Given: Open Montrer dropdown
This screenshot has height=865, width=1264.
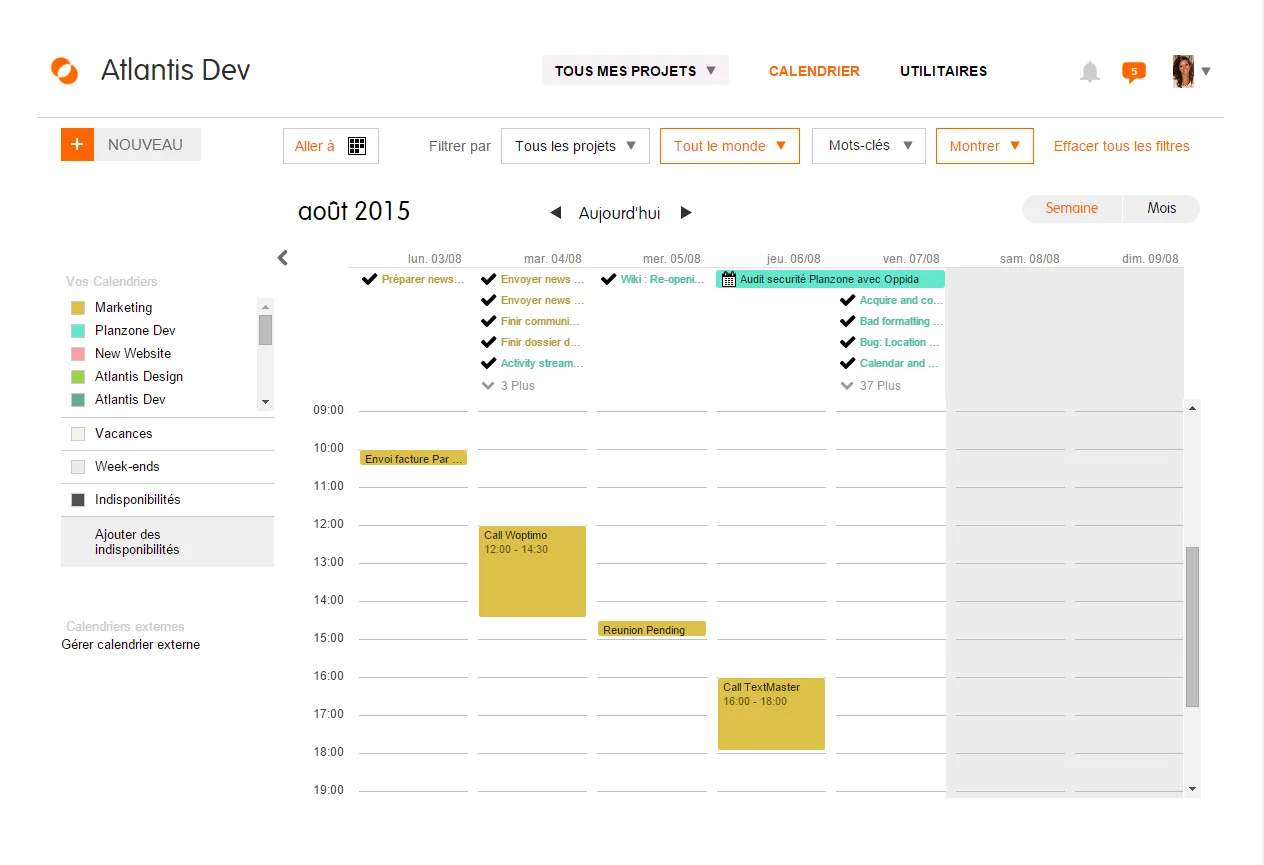Looking at the screenshot, I should [984, 146].
